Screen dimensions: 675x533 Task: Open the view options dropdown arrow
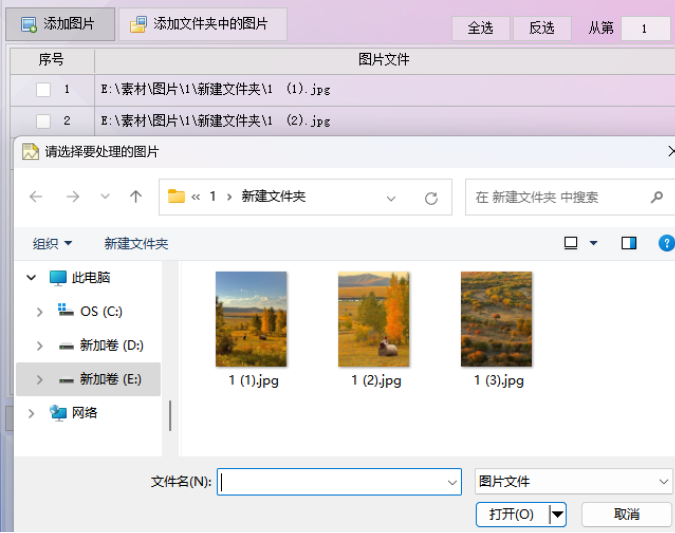594,243
